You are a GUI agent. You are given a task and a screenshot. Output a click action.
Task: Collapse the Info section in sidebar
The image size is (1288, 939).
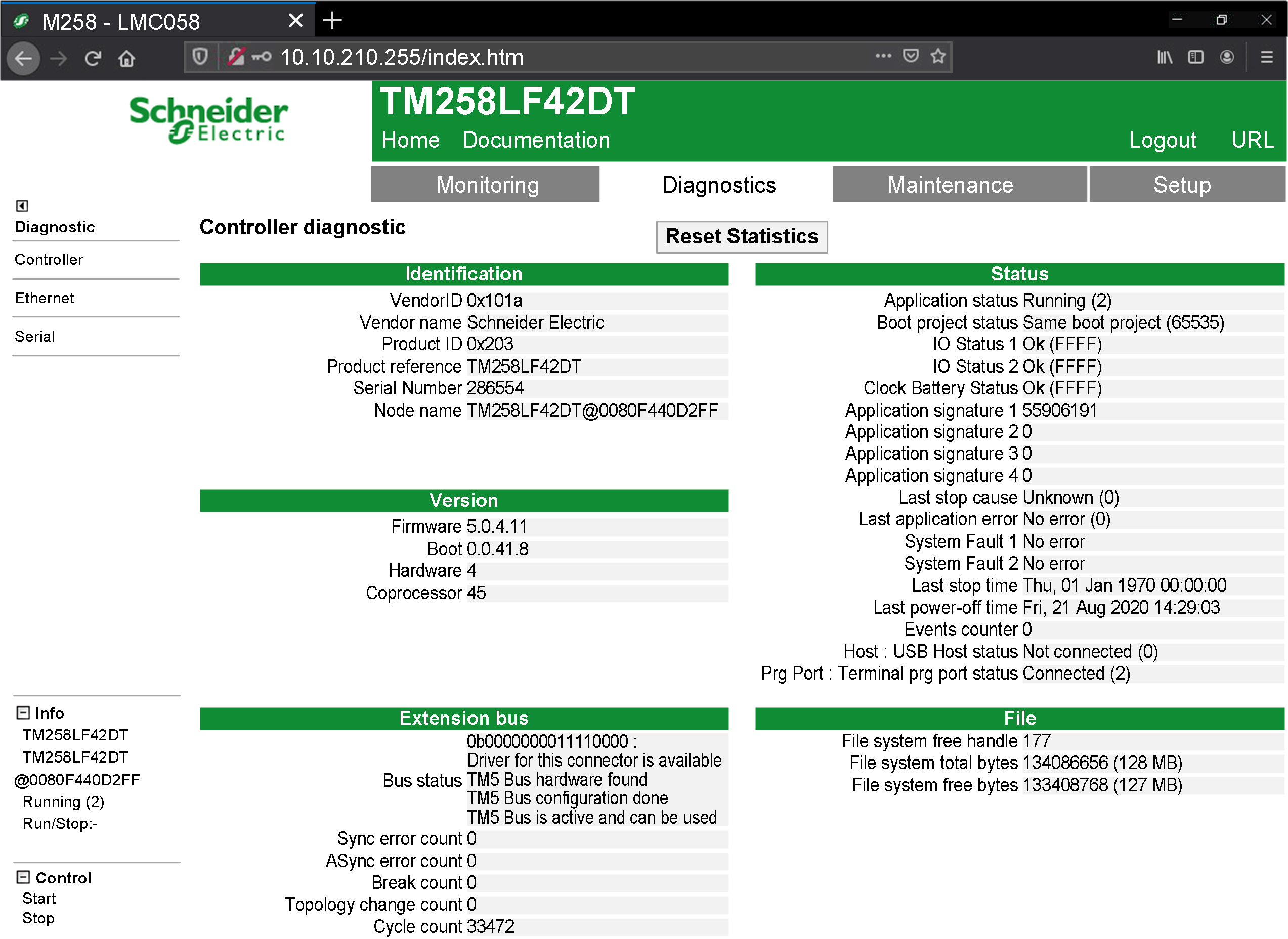23,713
